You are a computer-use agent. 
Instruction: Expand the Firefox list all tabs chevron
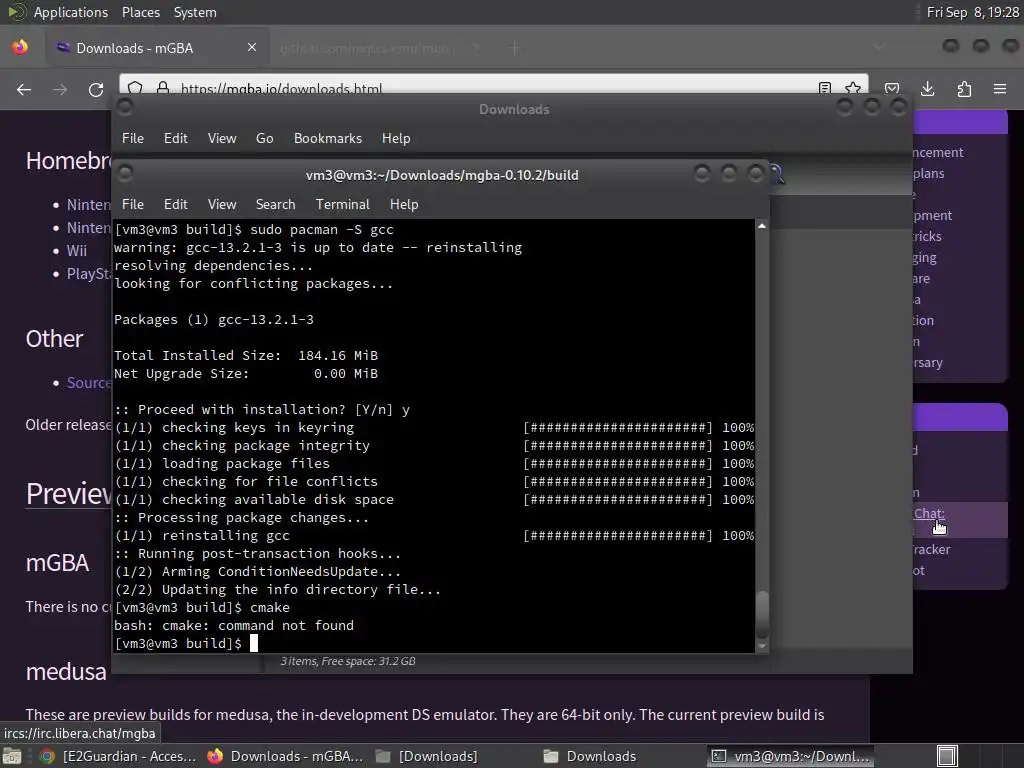click(x=879, y=48)
